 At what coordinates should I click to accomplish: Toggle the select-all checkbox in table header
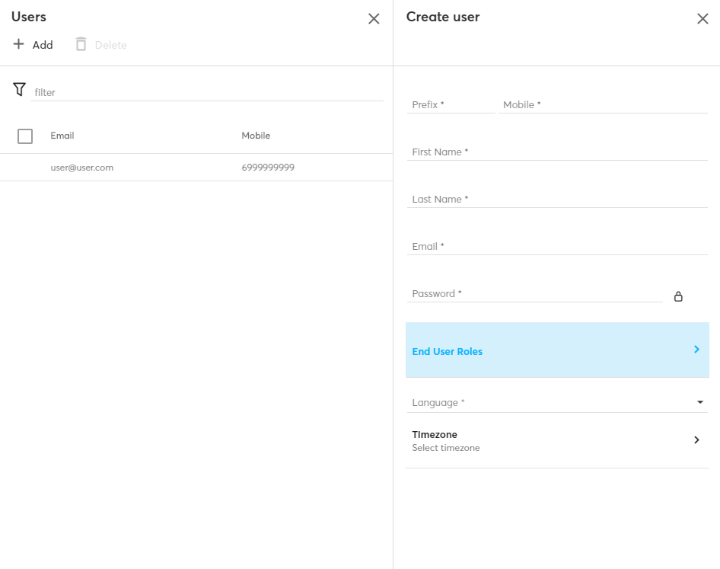[x=25, y=136]
